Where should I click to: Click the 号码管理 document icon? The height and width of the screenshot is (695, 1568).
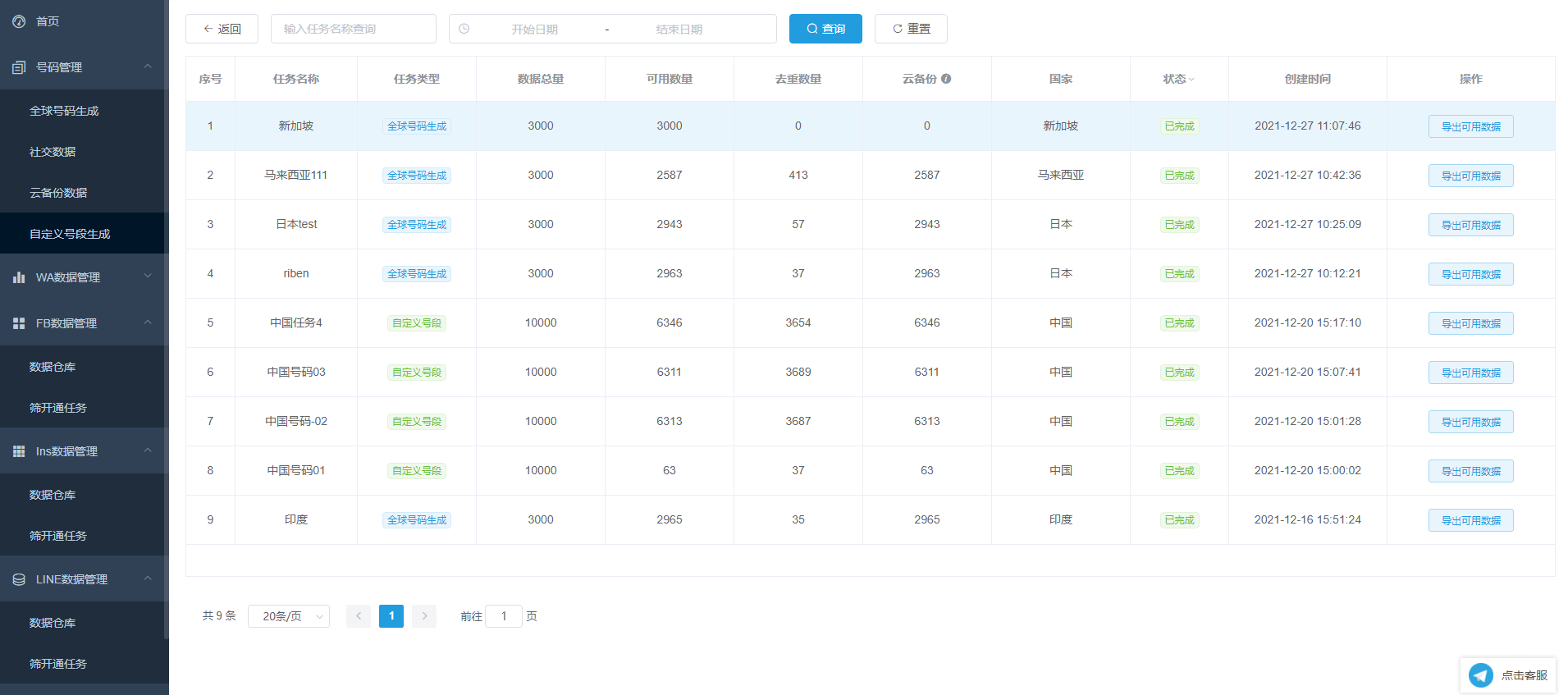19,67
